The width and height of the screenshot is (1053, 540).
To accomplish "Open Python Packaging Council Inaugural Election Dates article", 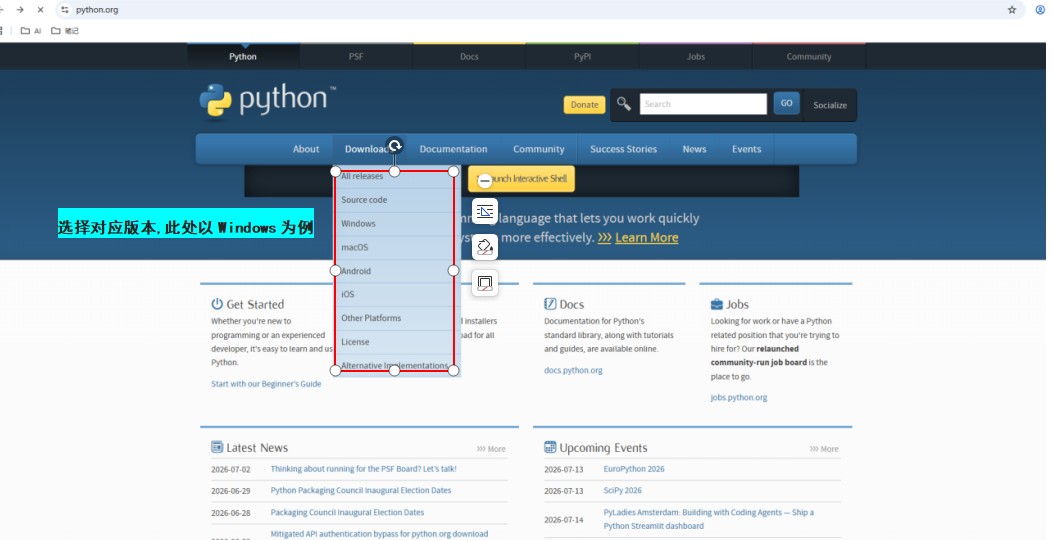I will pyautogui.click(x=361, y=490).
